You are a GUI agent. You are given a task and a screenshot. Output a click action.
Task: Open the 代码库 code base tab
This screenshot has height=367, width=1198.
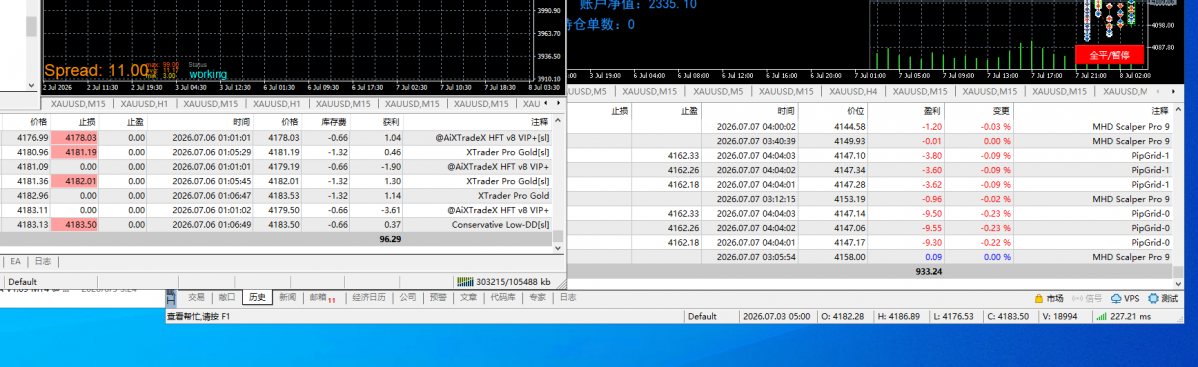503,298
